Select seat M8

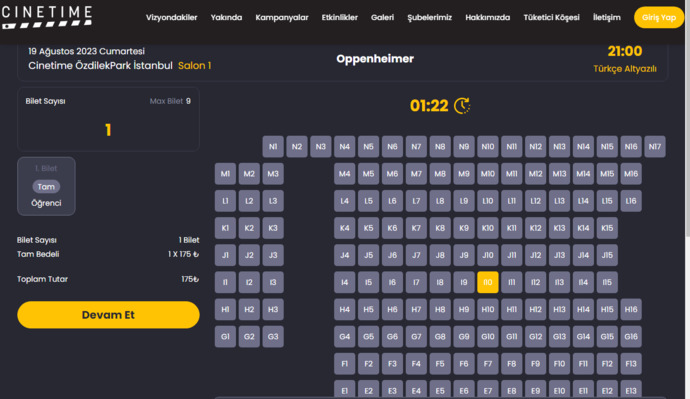[x=440, y=174]
